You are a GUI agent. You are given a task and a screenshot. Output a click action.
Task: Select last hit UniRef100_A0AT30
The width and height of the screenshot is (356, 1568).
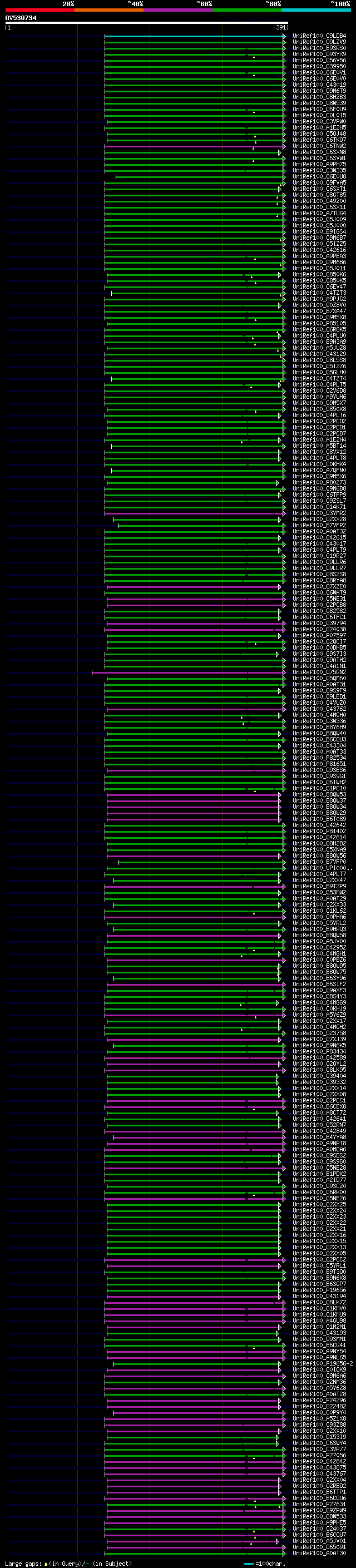(319, 1553)
